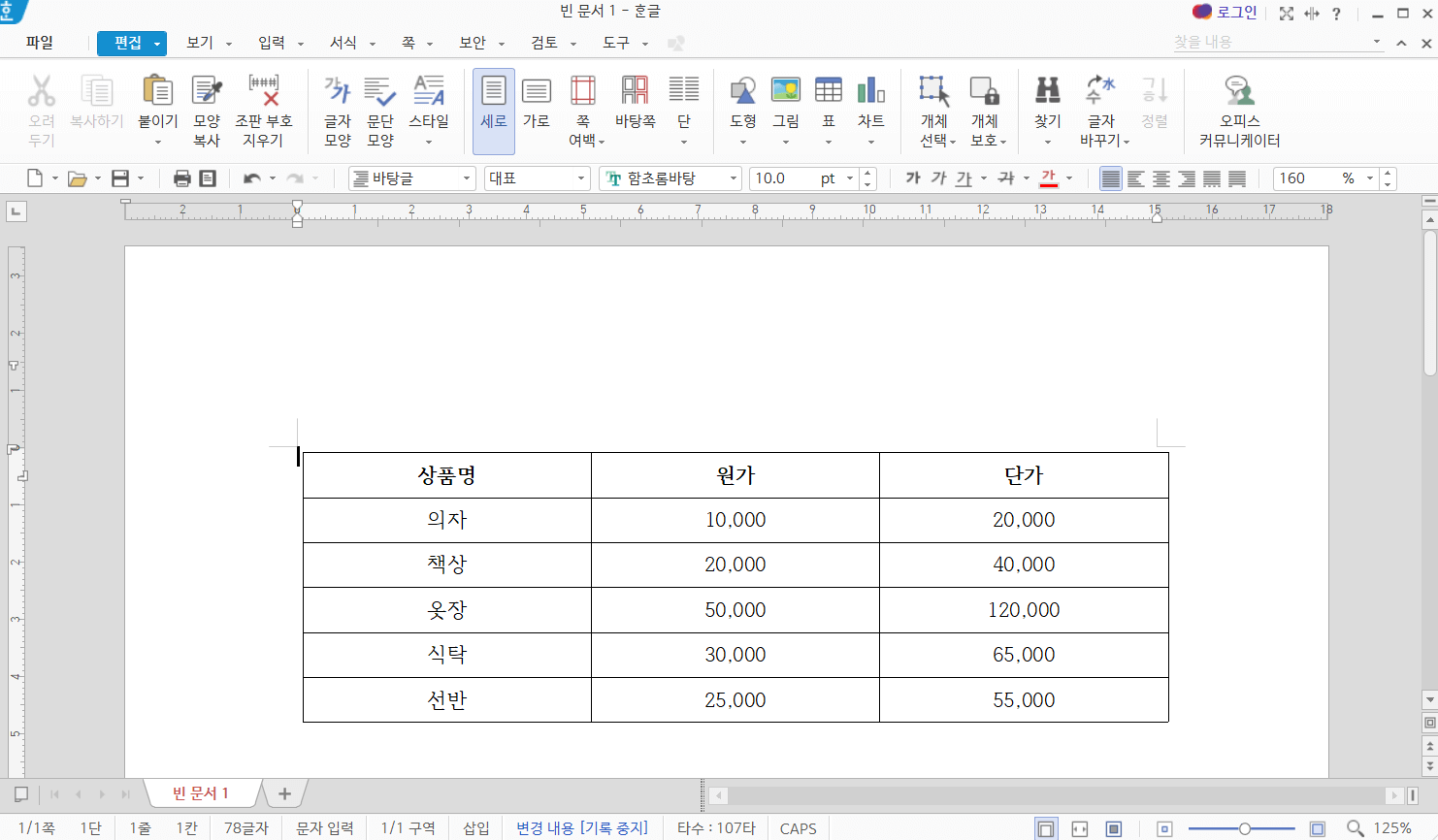Click the print preview icon
Viewport: 1438px width, 840px height.
208,178
